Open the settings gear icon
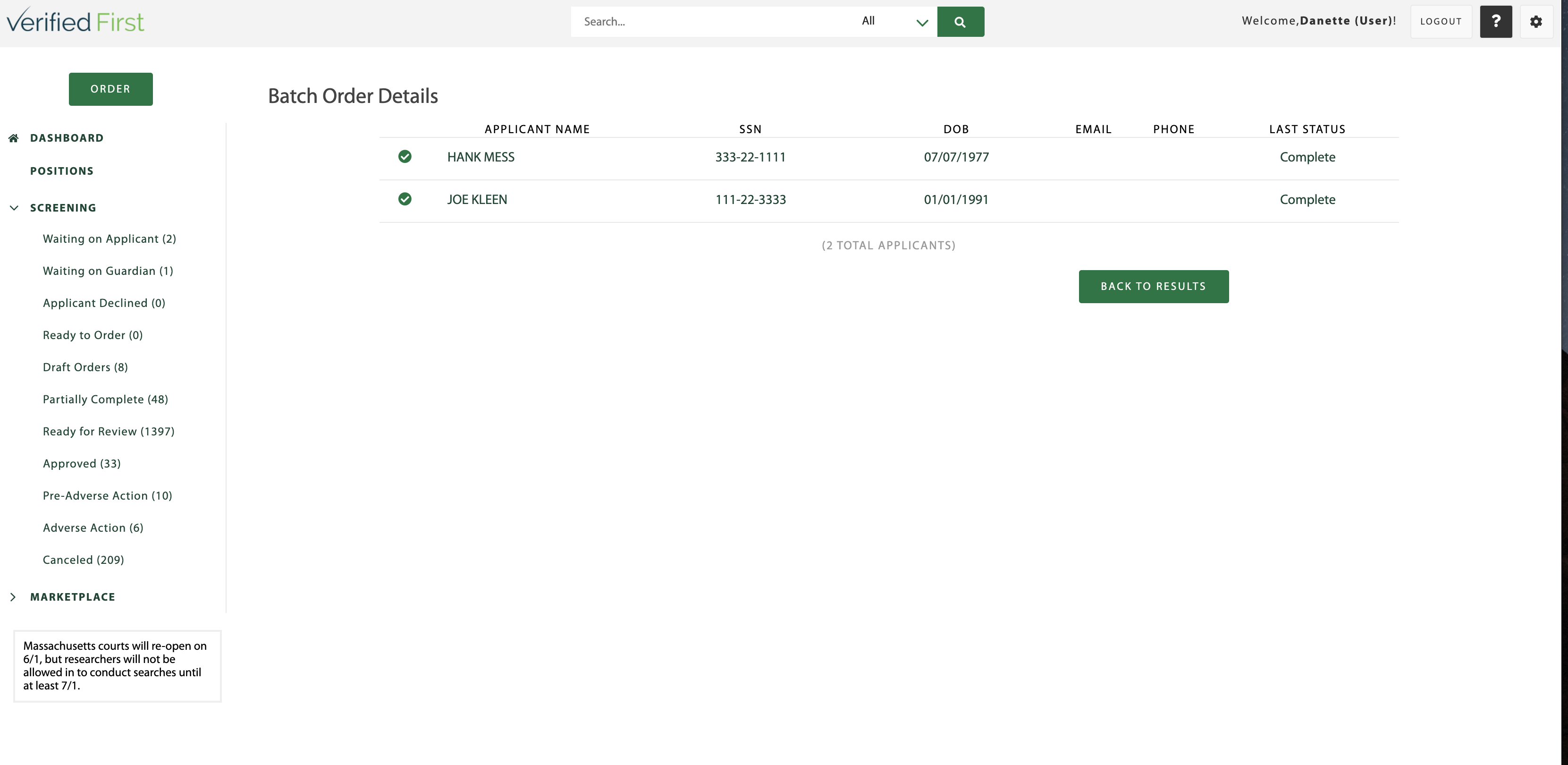Viewport: 1568px width, 765px height. [1536, 21]
